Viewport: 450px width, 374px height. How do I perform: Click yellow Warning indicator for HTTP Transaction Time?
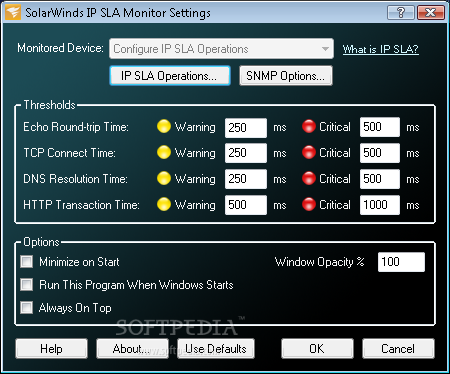164,204
